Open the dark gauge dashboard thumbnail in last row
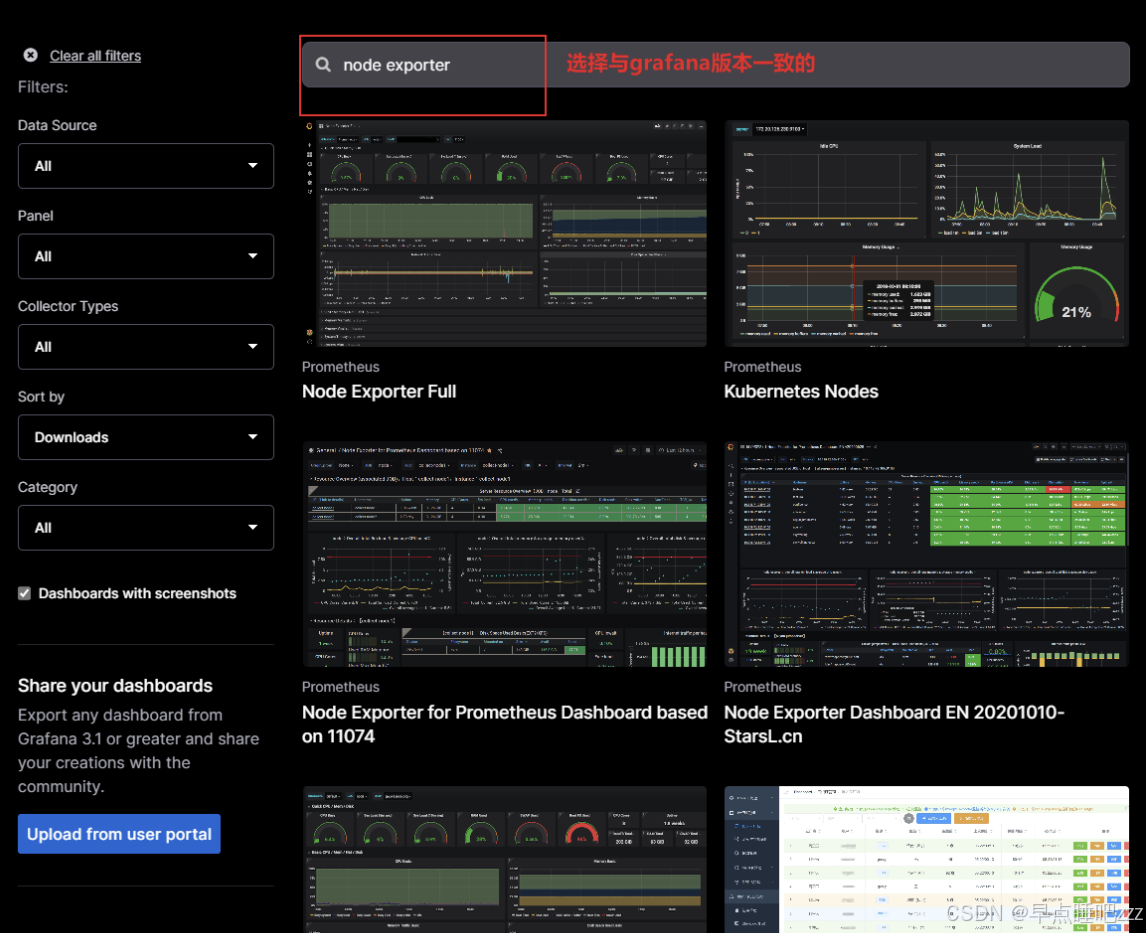Viewport: 1147px width, 933px height. pos(505,860)
